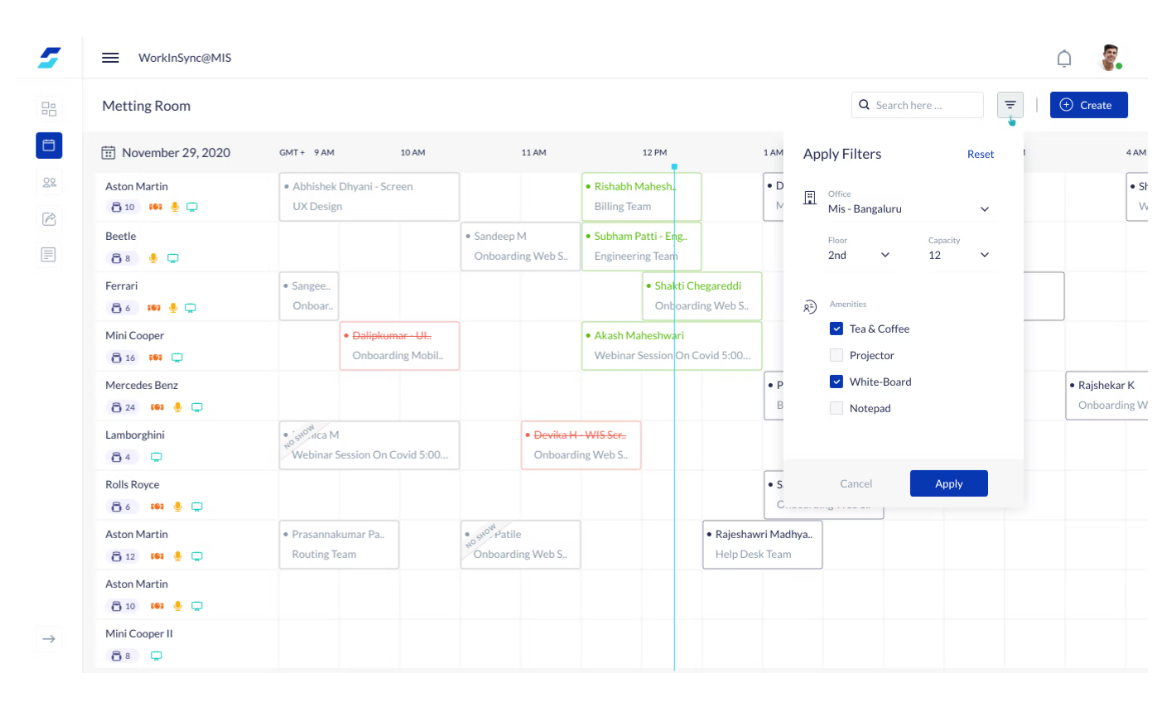1163x701 pixels.
Task: Open the Office dropdown showing Mis - Bangaluru
Action: 984,209
